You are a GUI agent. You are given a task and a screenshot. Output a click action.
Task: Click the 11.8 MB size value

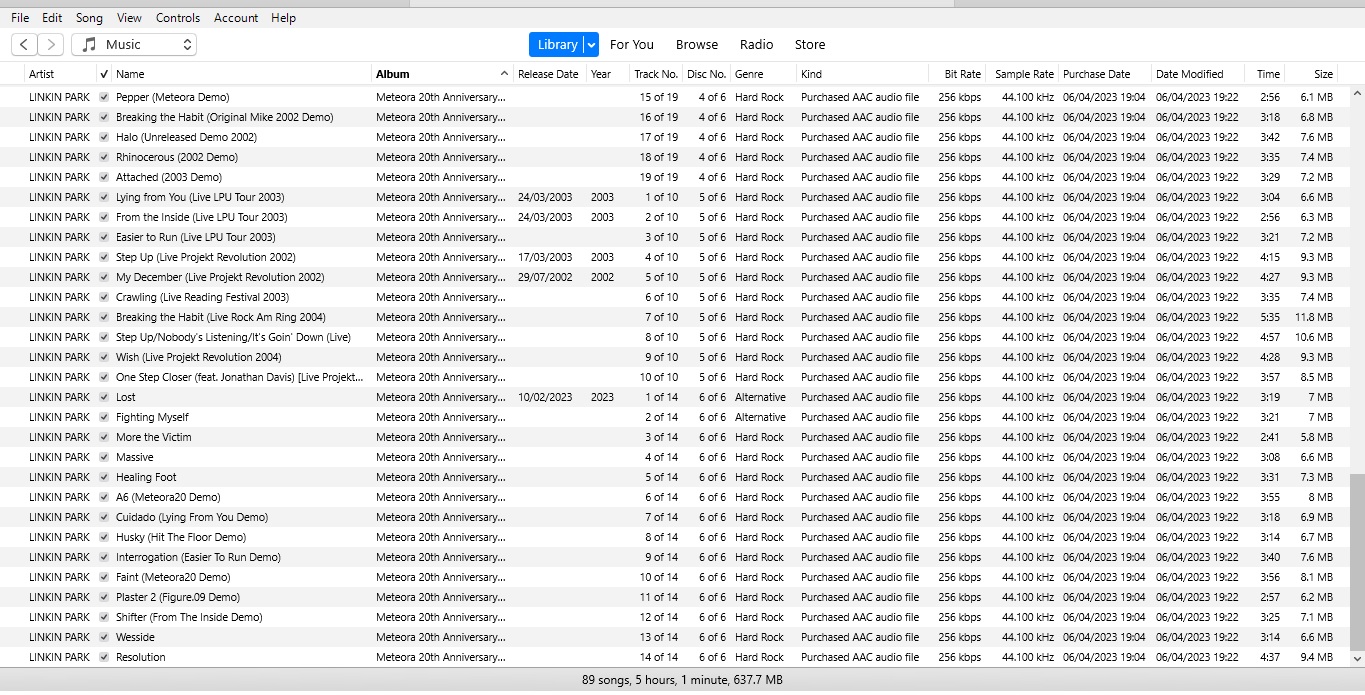(x=1314, y=317)
